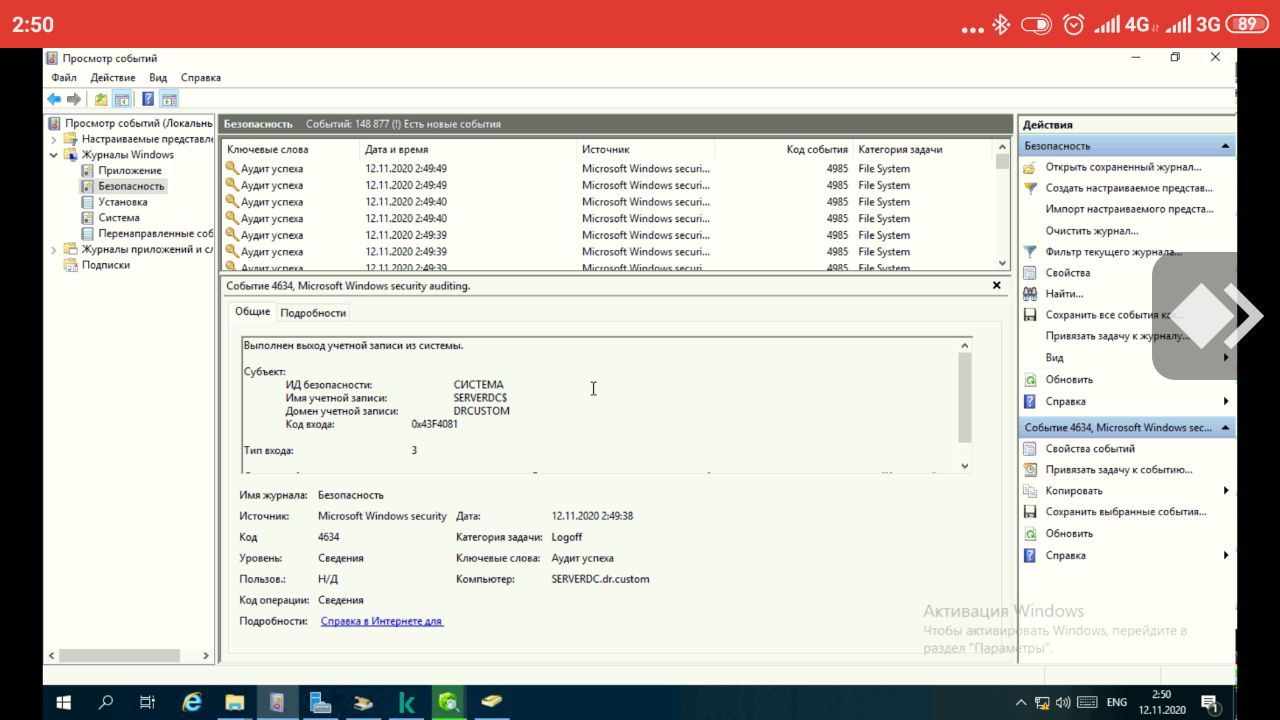The image size is (1280, 720).
Task: Open the Вид submenu in the Actions pane
Action: (x=1127, y=358)
